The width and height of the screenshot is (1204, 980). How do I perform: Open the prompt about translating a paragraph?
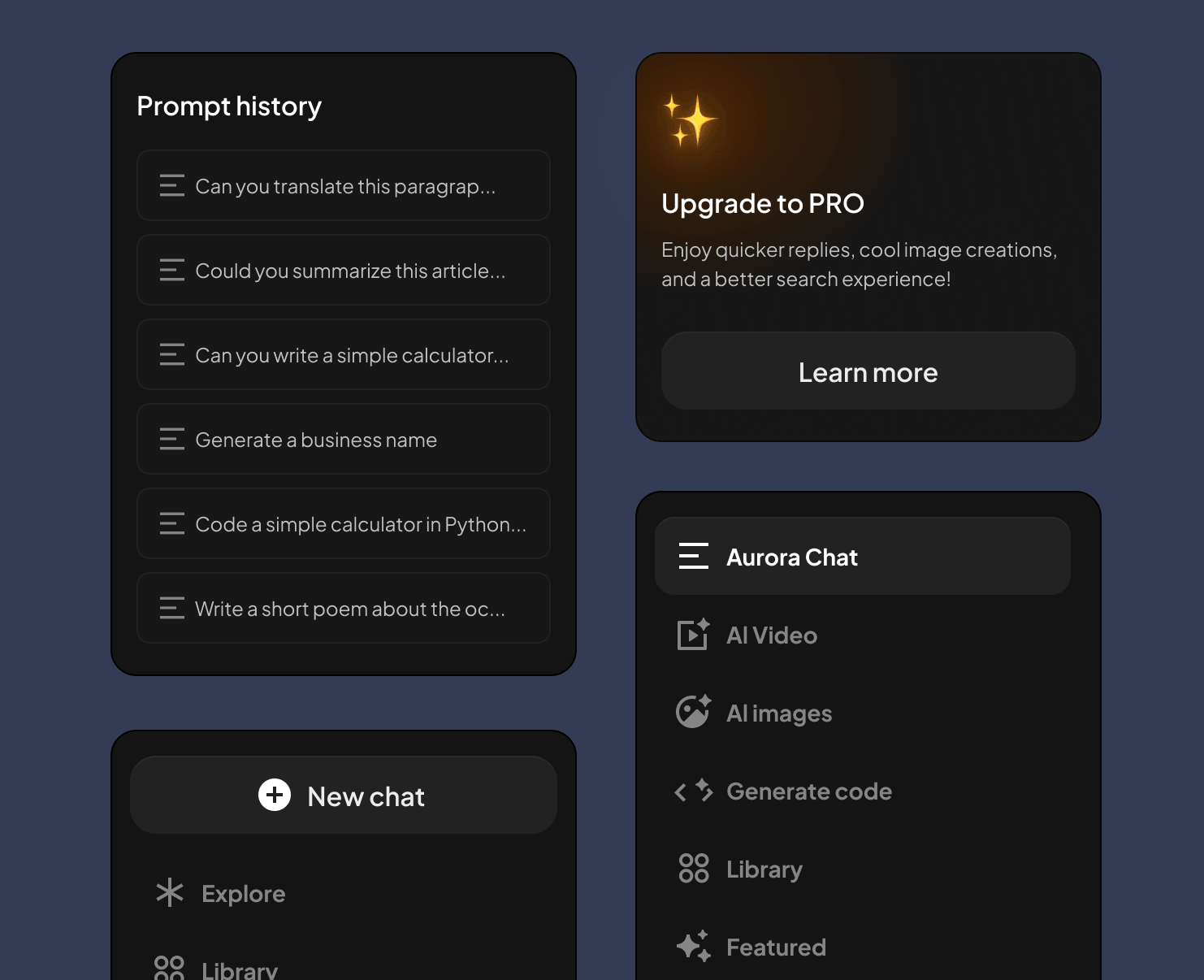pyautogui.click(x=343, y=185)
